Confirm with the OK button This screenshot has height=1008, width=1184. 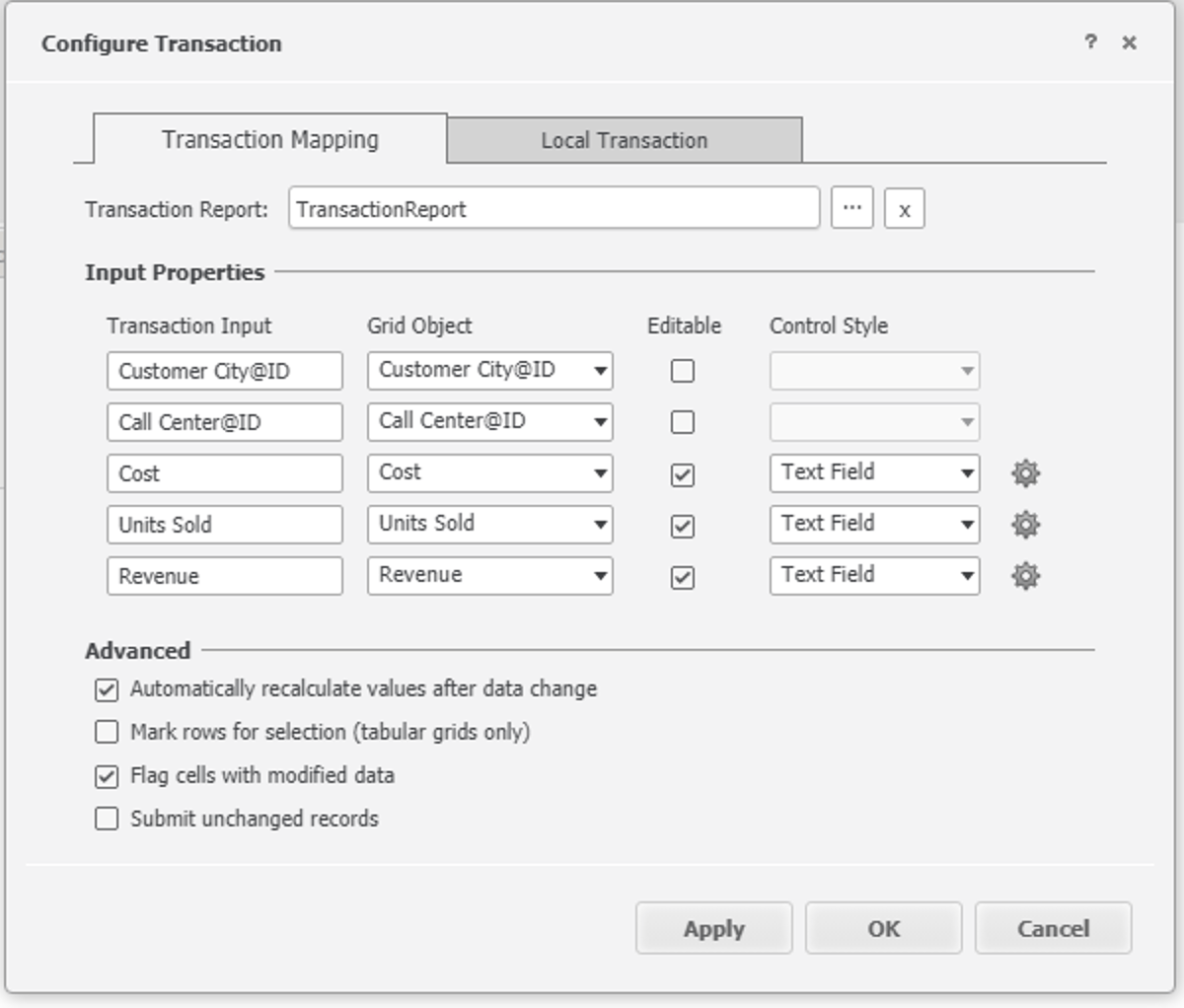pos(884,928)
